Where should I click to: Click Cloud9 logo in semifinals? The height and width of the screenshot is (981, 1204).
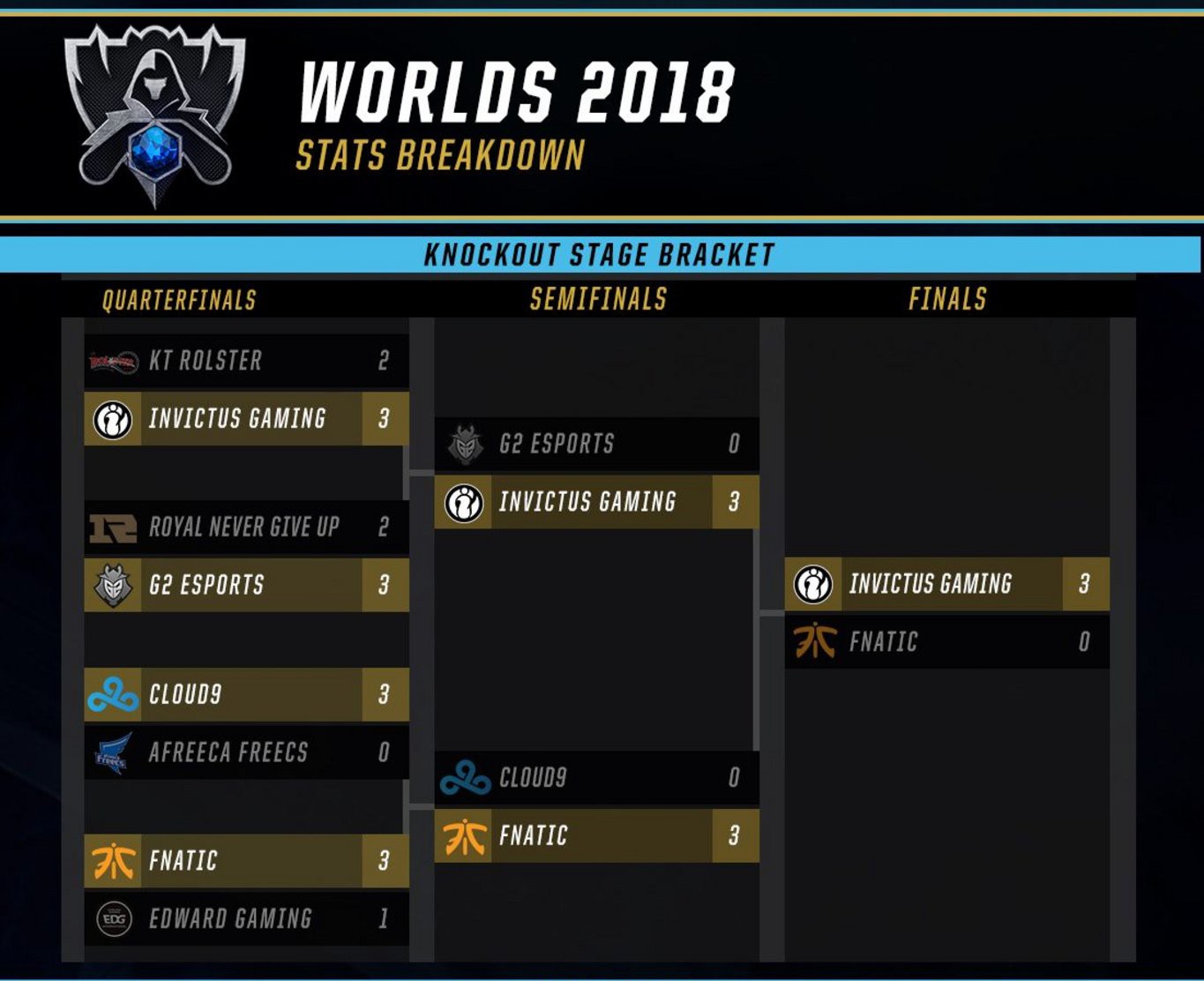coord(465,777)
